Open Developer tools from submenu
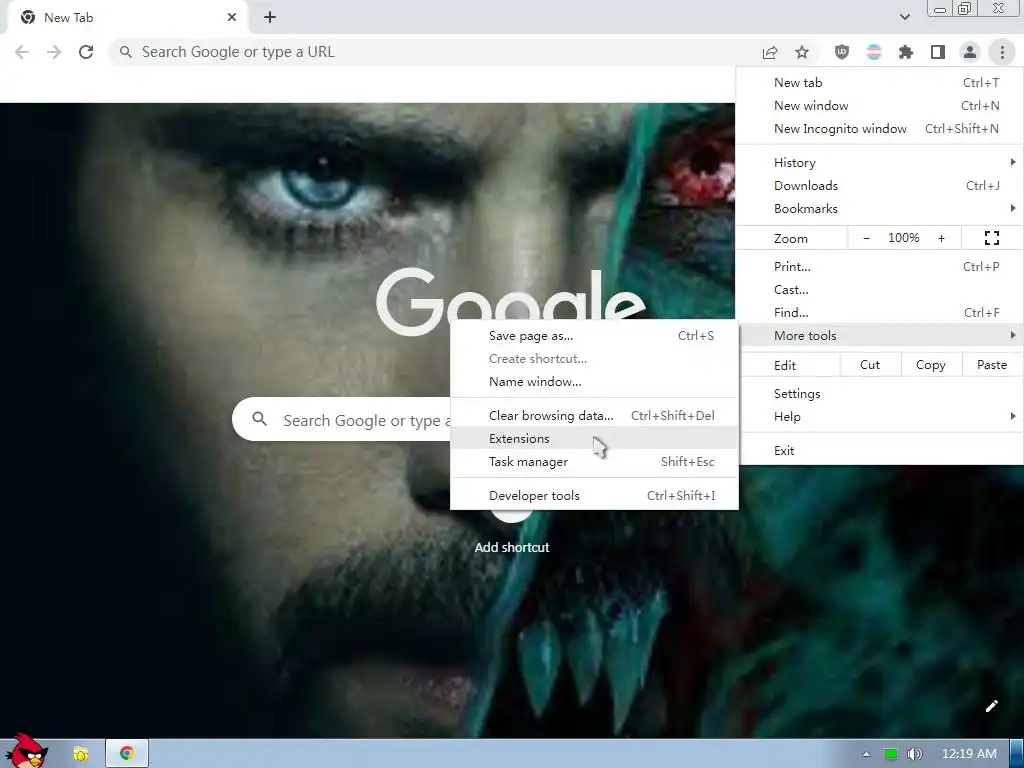This screenshot has height=768, width=1024. [594, 496]
